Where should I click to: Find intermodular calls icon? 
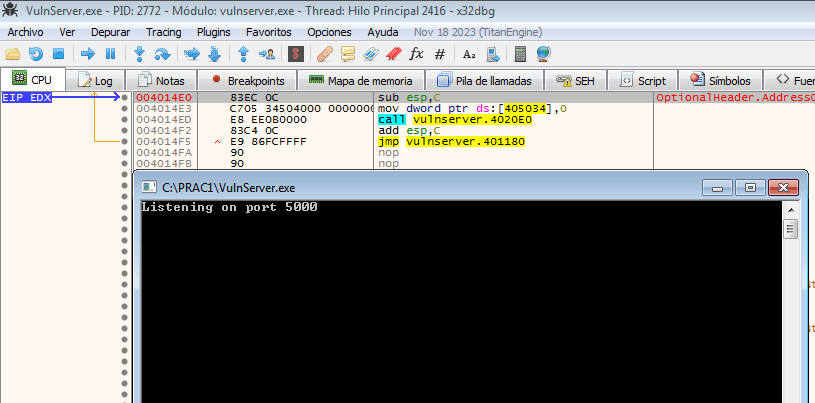tap(492, 54)
